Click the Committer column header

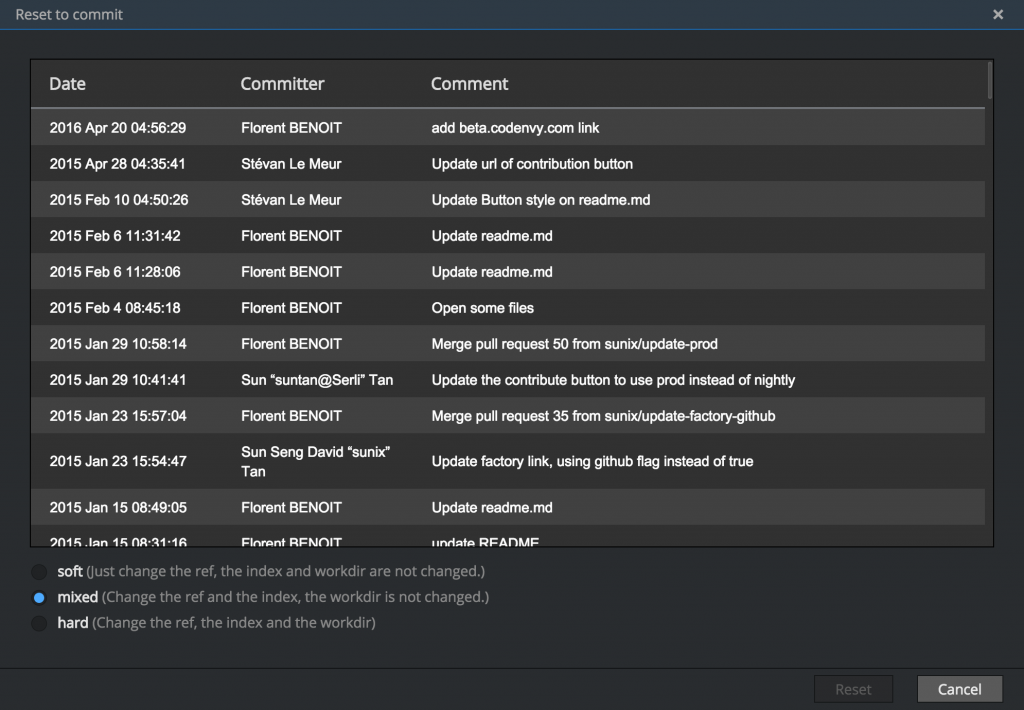click(x=282, y=84)
